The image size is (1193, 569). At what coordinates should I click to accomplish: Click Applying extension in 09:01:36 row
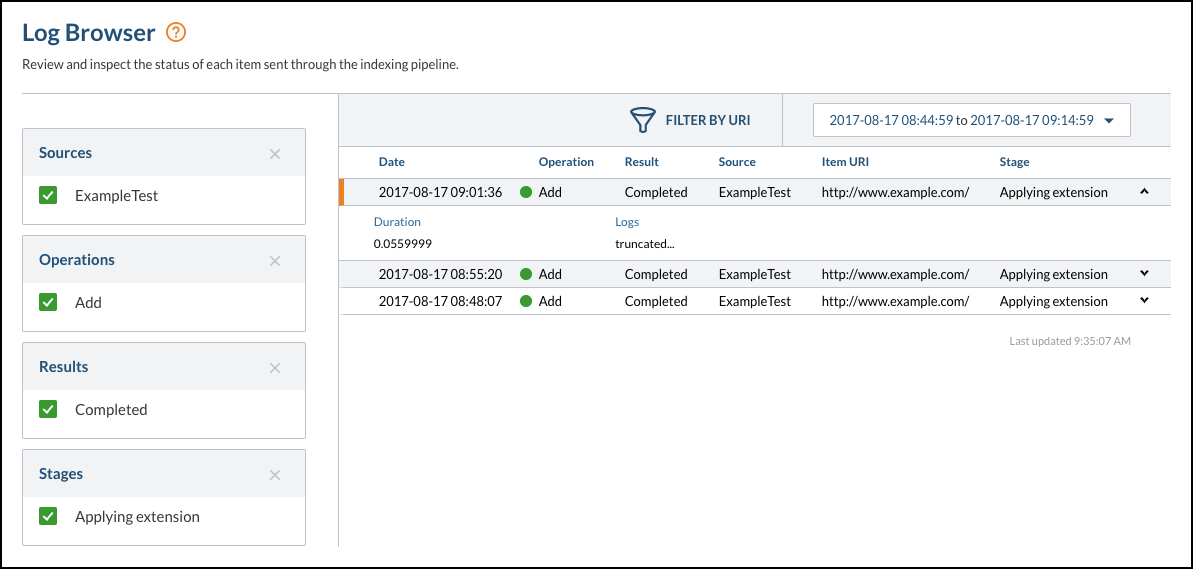tap(1054, 192)
